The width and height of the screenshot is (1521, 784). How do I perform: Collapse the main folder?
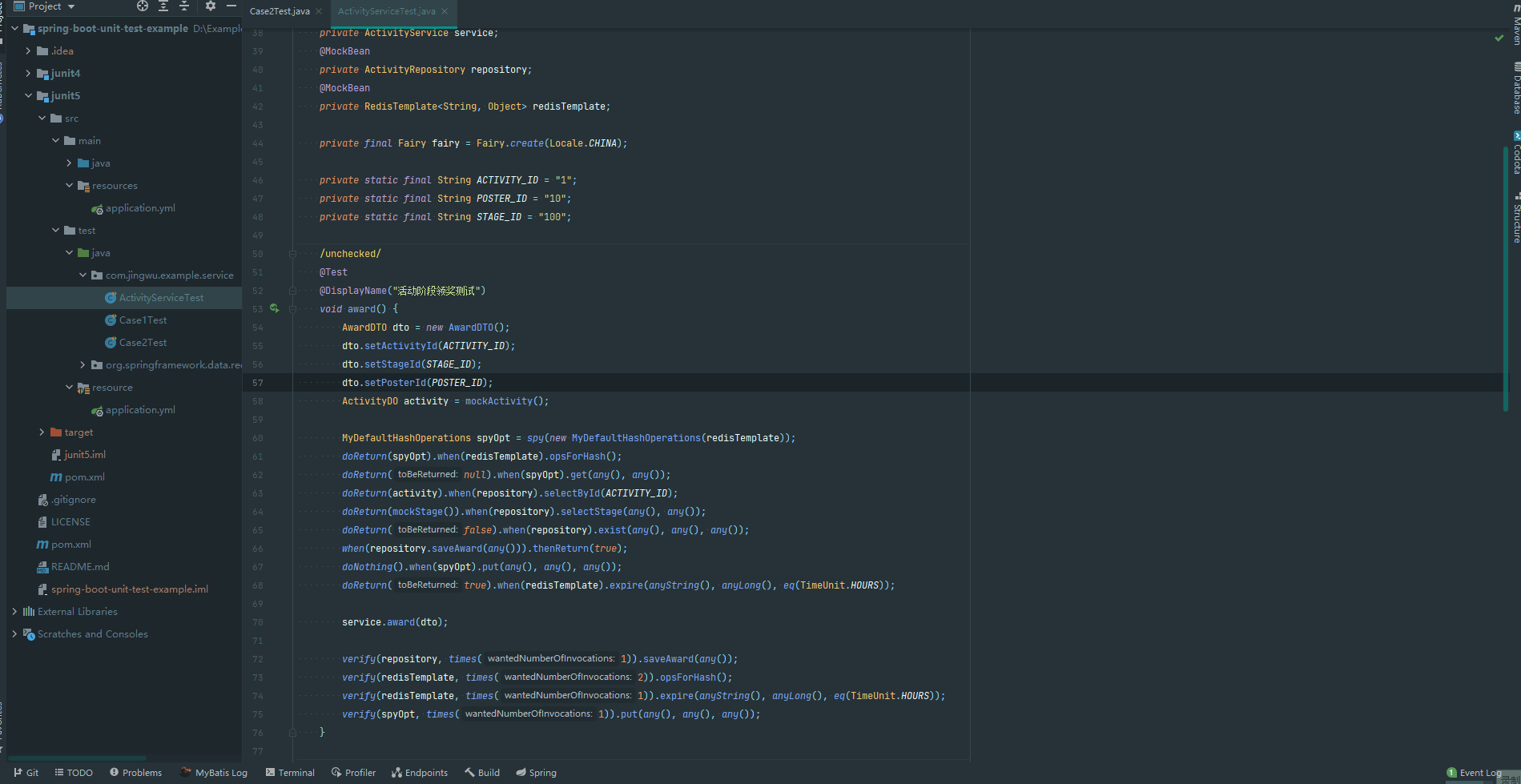pos(55,140)
